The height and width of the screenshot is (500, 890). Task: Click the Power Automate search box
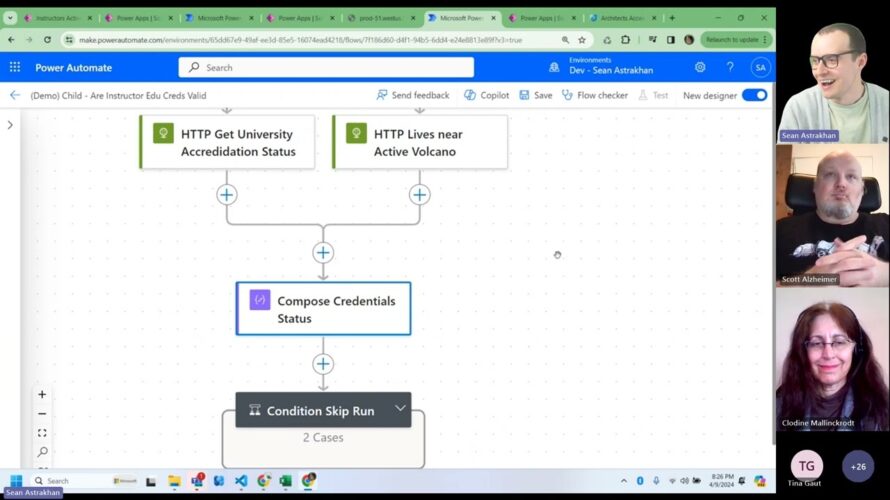(x=326, y=68)
